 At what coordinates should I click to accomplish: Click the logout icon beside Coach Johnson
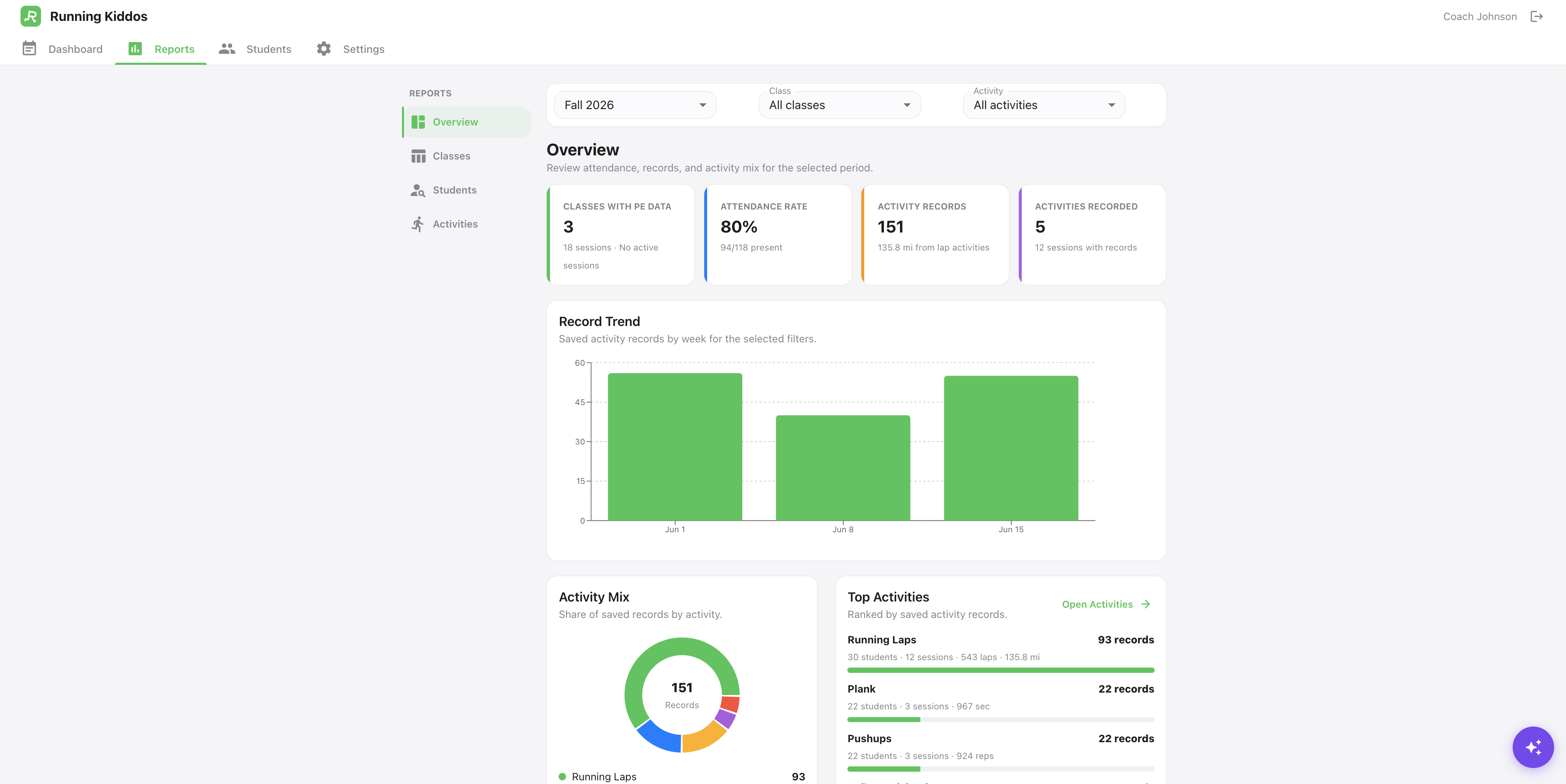point(1537,16)
